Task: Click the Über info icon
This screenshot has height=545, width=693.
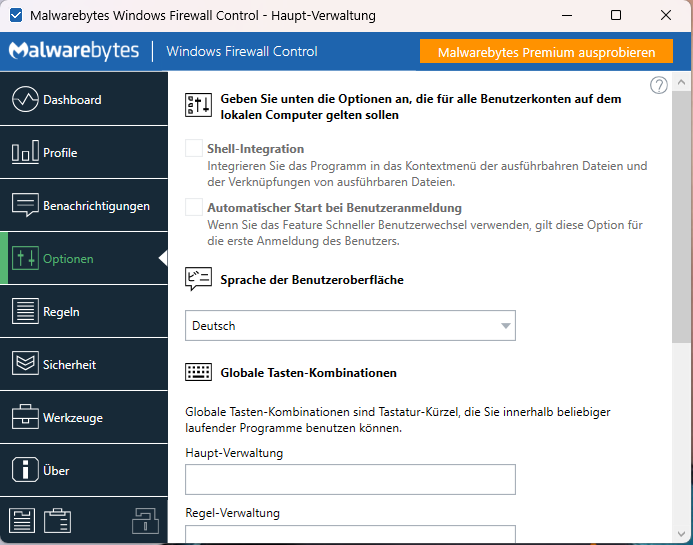Action: point(25,469)
